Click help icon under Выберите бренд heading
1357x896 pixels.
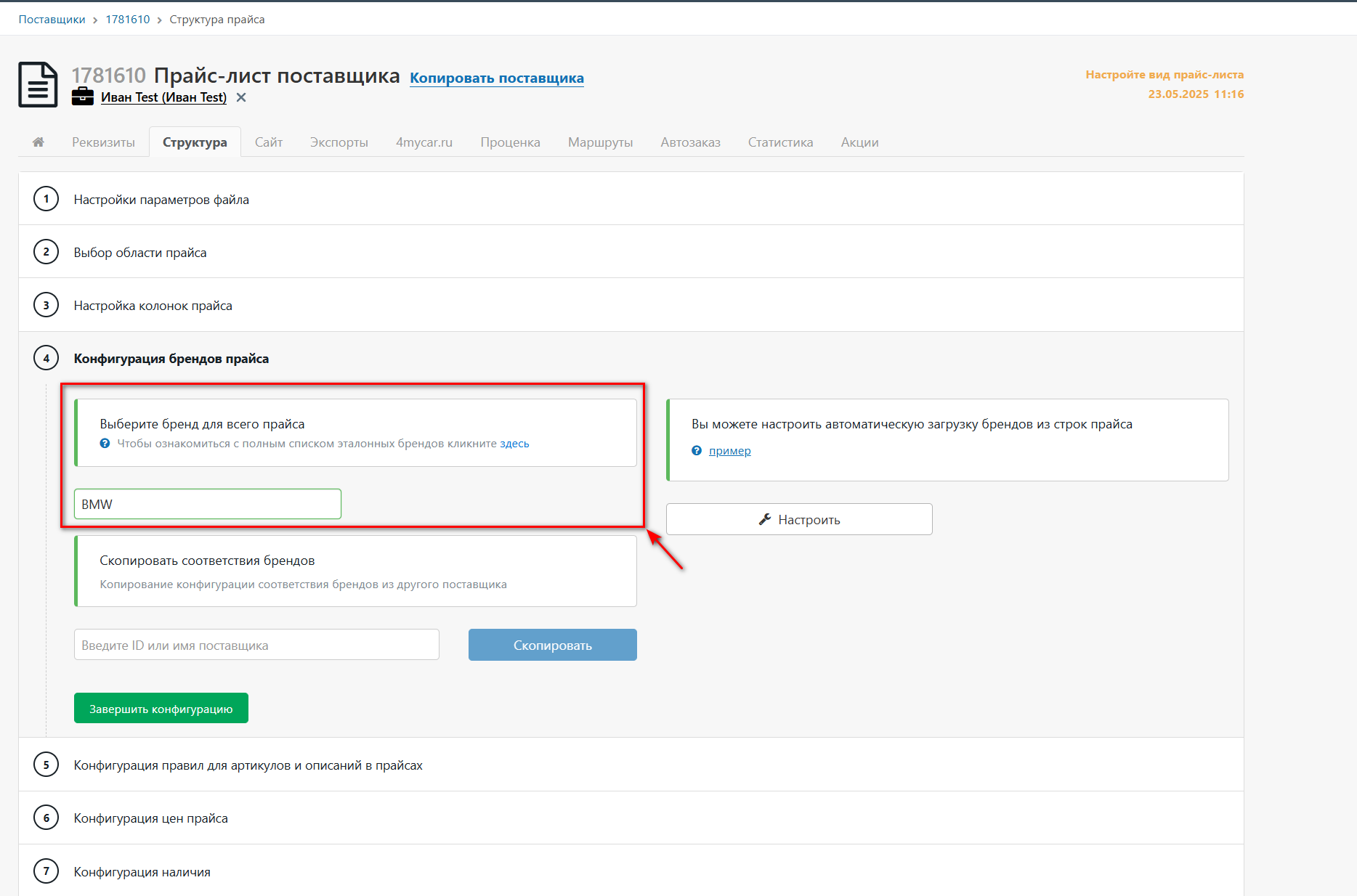click(105, 444)
